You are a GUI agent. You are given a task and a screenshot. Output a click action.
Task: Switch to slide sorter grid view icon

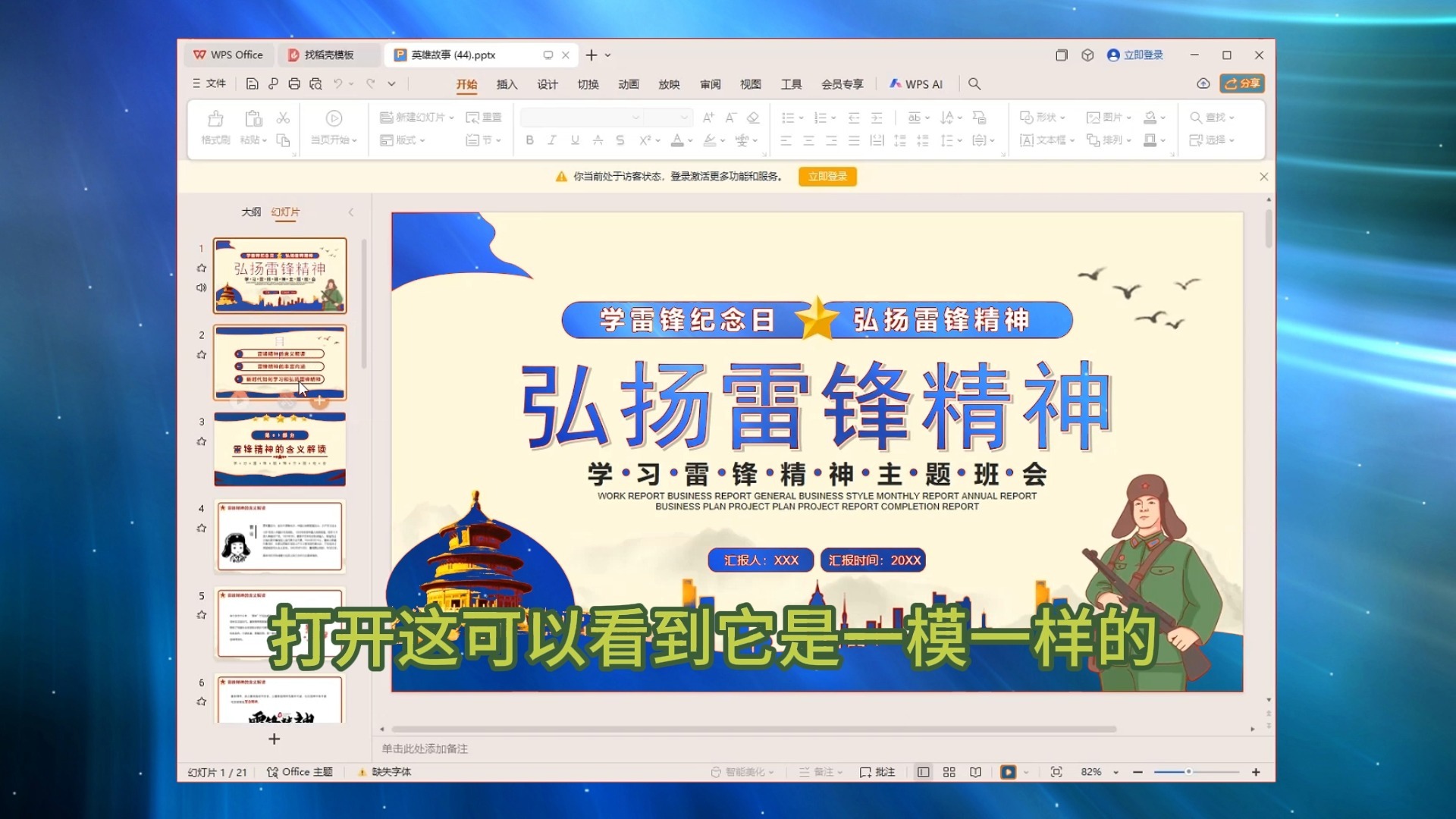pos(949,772)
